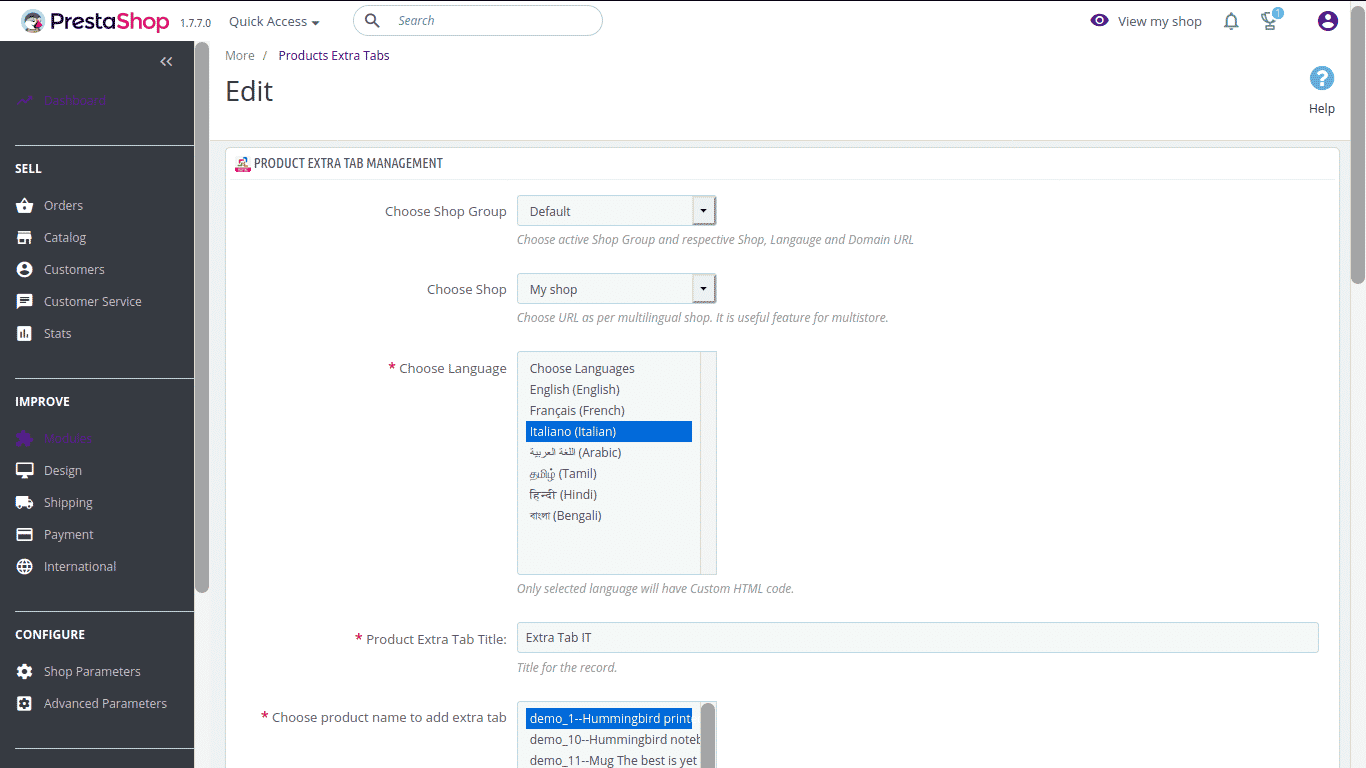
Task: Open the Choose Shop dropdown
Action: 616,289
